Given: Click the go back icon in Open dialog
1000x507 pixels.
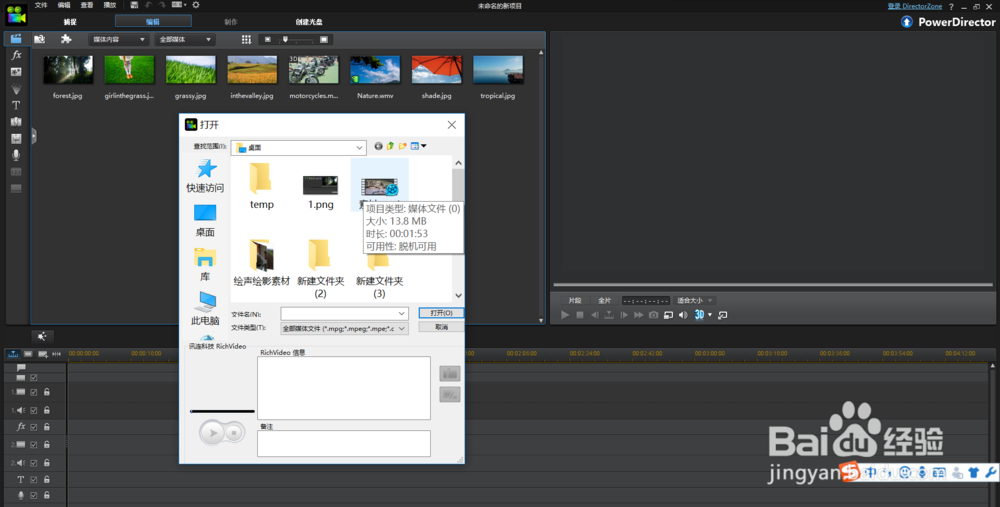Looking at the screenshot, I should [378, 146].
